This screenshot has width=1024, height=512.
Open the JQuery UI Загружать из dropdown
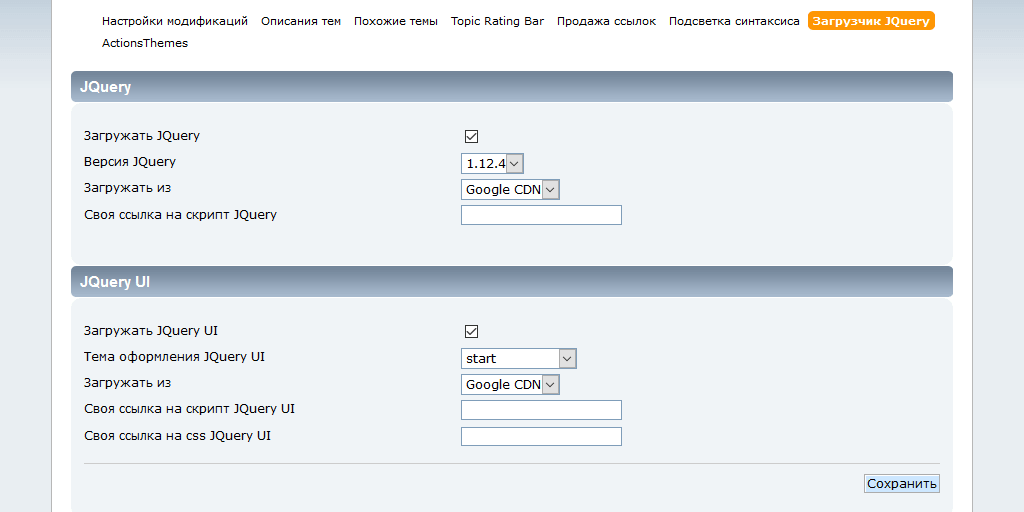coord(510,385)
